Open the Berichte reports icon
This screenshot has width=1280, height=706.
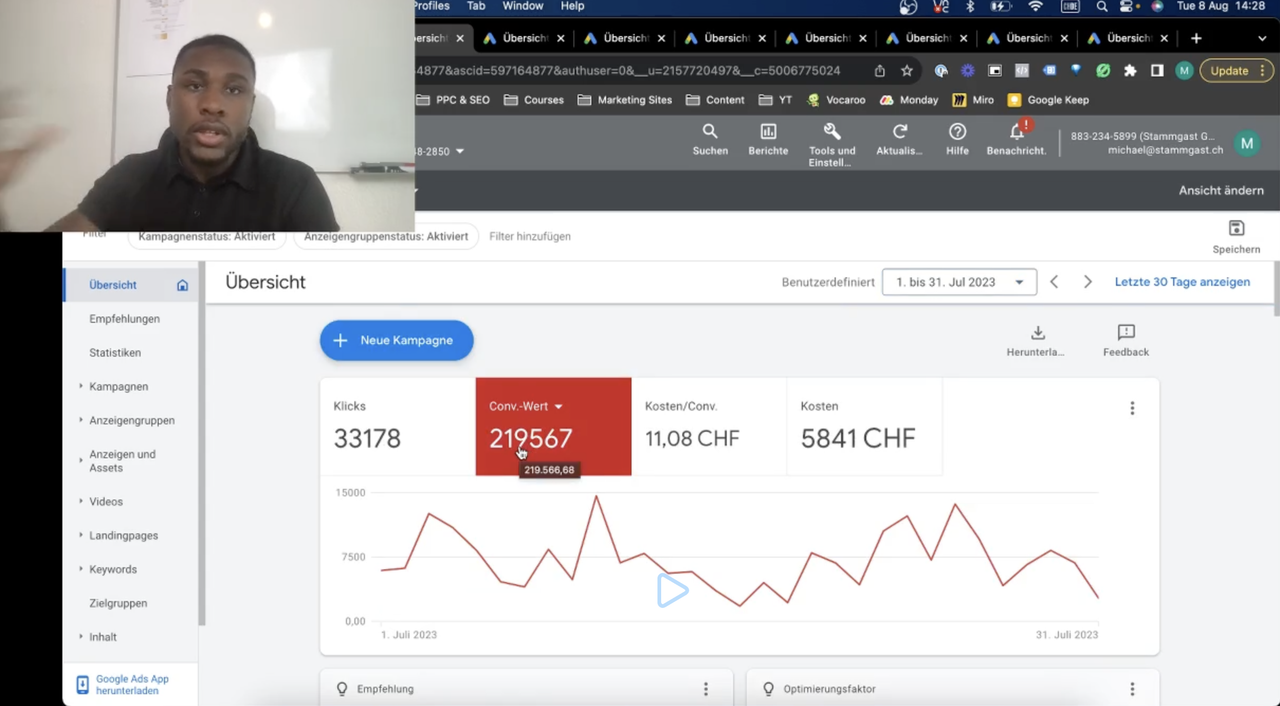coord(768,131)
